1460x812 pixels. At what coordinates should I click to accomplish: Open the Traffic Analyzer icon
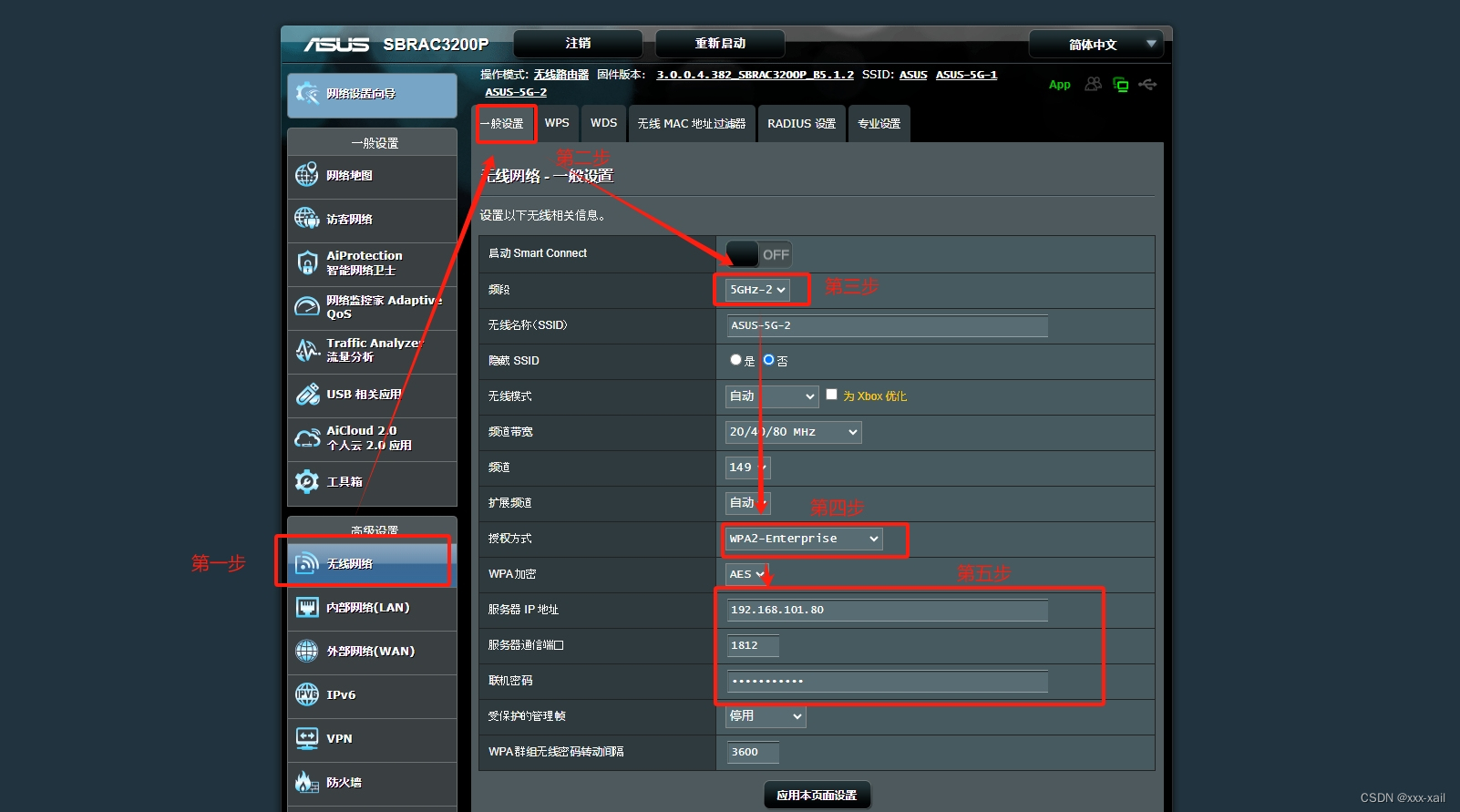[307, 350]
